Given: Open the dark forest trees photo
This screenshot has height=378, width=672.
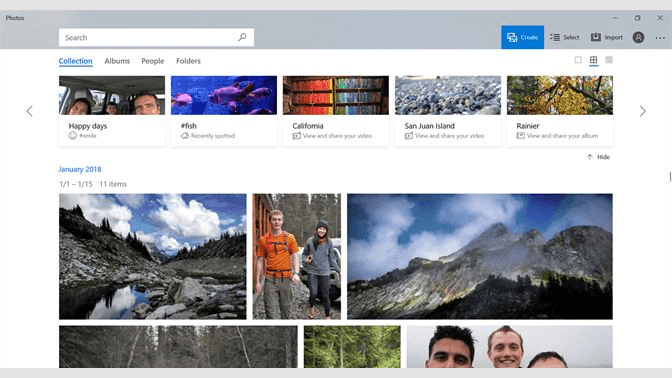Looking at the screenshot, I should click(x=178, y=347).
